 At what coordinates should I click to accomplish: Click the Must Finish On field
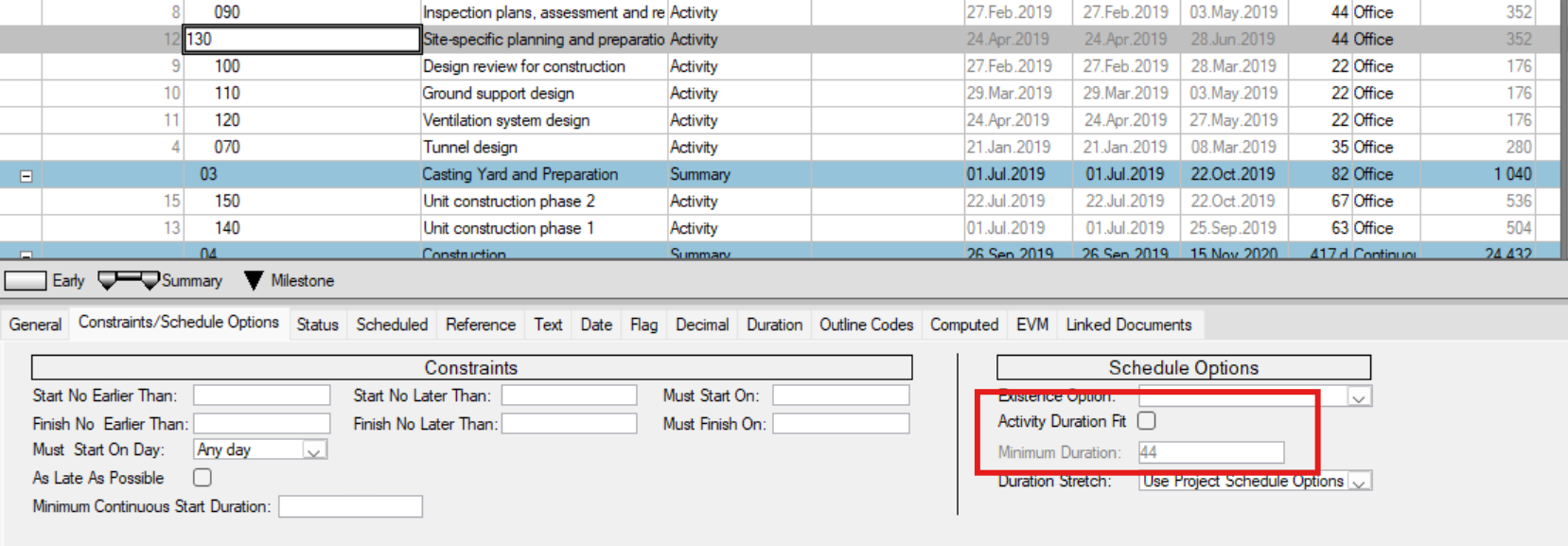click(x=841, y=424)
